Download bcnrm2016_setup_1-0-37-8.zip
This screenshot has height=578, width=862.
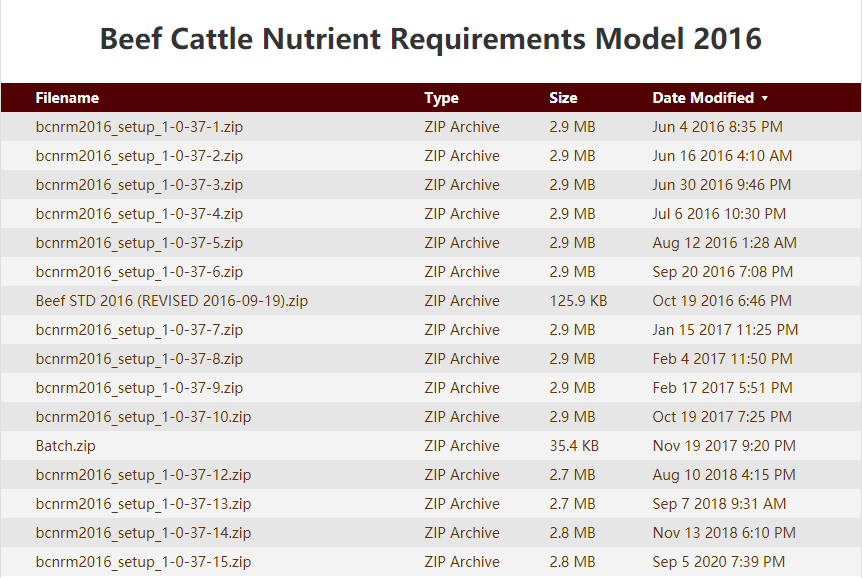point(139,359)
